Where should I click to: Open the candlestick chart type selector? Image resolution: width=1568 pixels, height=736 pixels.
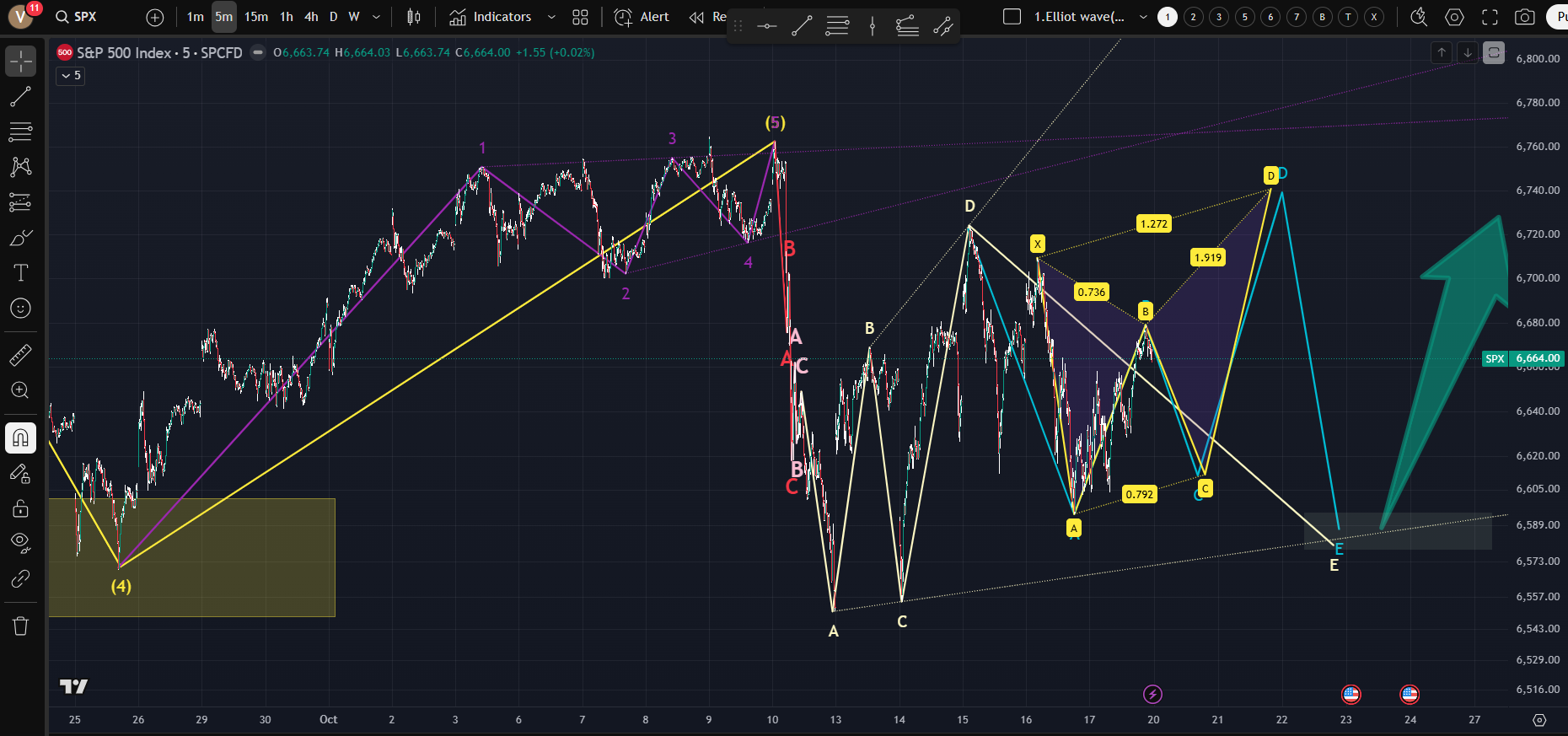(x=413, y=17)
